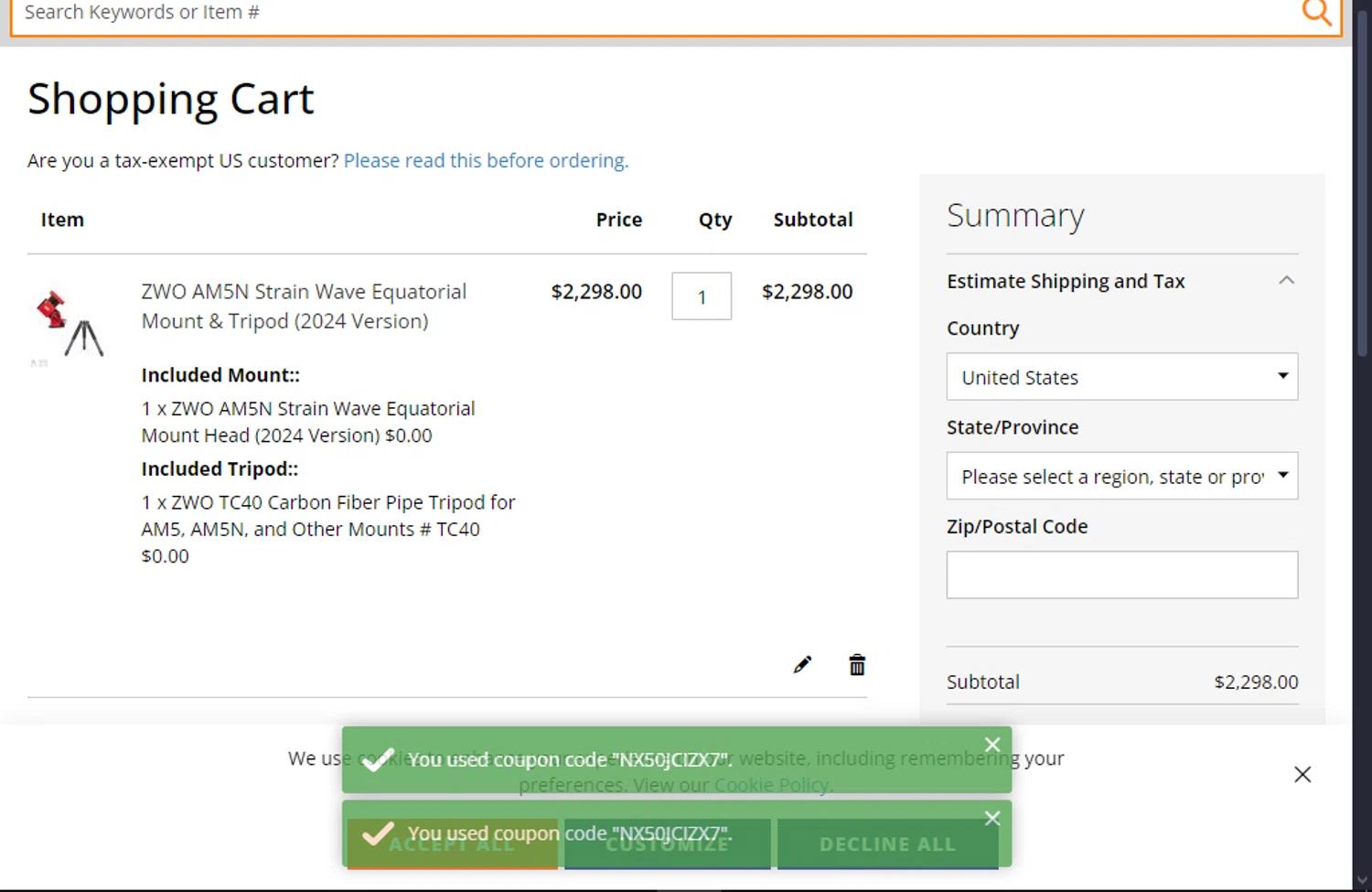Click the Summary subtotal amount $2,298.00
Viewport: 1372px width, 892px height.
pyautogui.click(x=1256, y=682)
